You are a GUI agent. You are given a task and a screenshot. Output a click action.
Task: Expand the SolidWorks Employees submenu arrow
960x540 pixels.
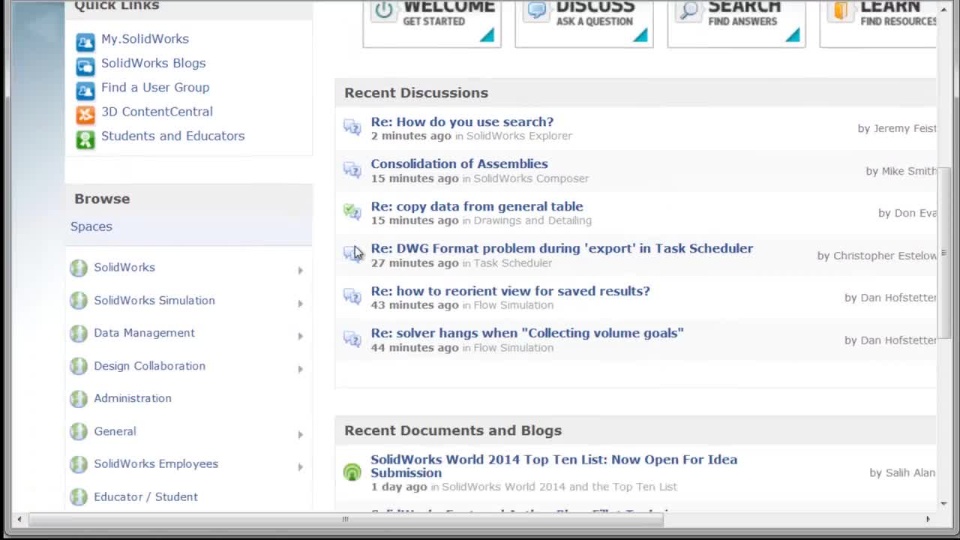point(300,467)
